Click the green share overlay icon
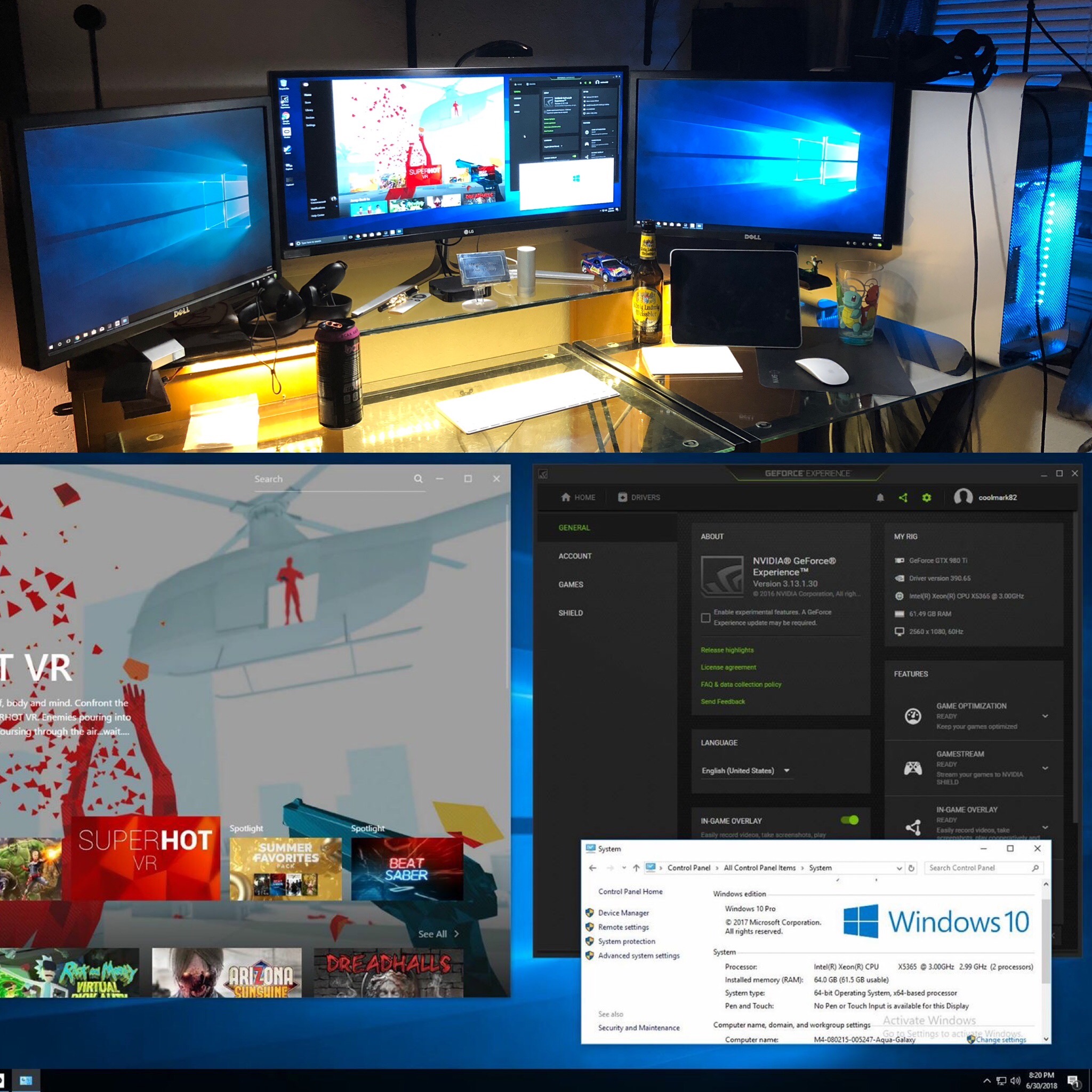Image resolution: width=1092 pixels, height=1092 pixels. (903, 497)
